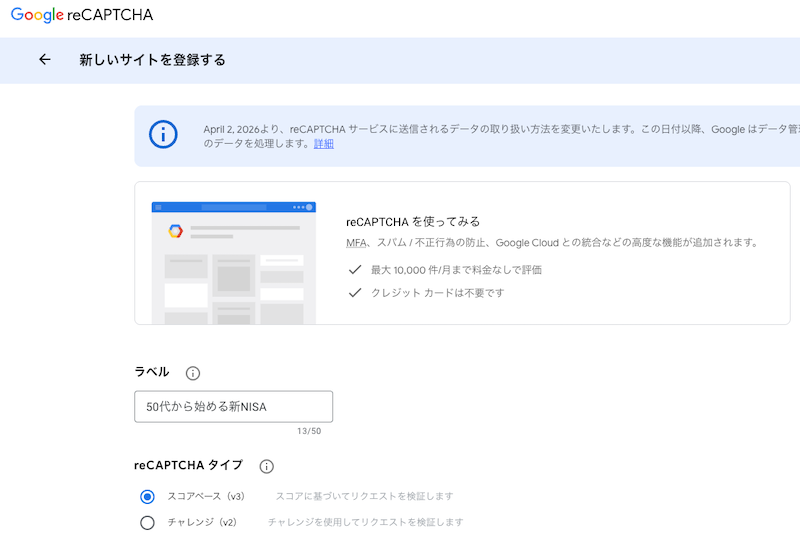Click the info icon next to ラベル
Image resolution: width=800 pixels, height=538 pixels.
(x=193, y=373)
